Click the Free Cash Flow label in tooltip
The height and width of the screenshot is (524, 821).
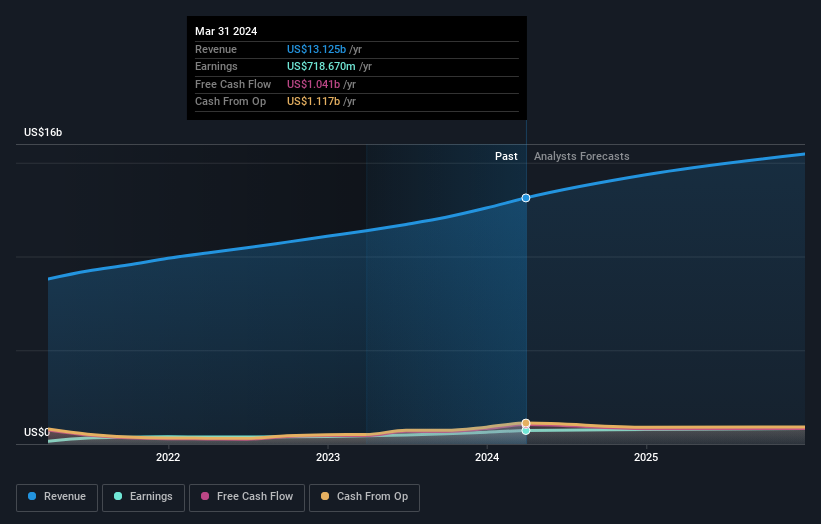(233, 84)
